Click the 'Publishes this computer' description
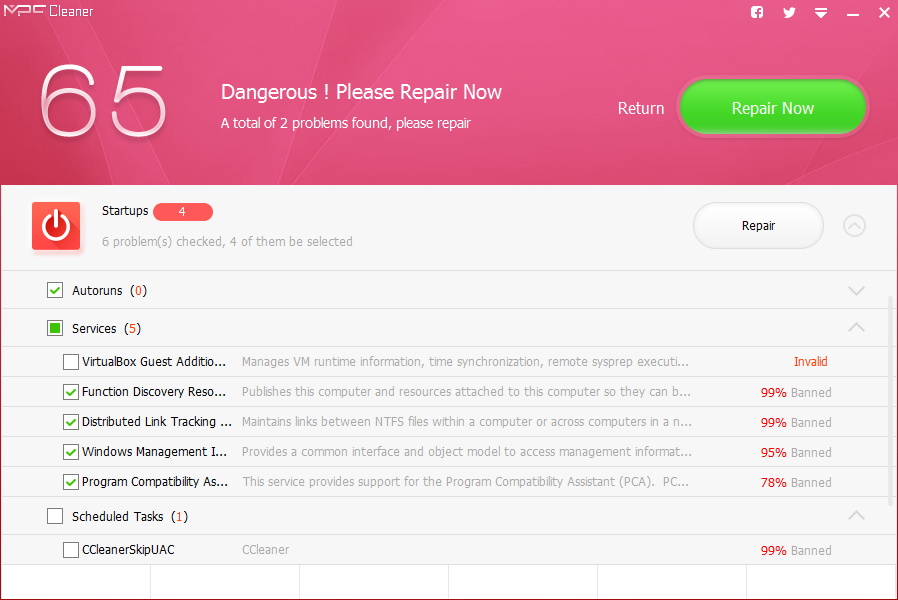898x600 pixels. click(466, 392)
